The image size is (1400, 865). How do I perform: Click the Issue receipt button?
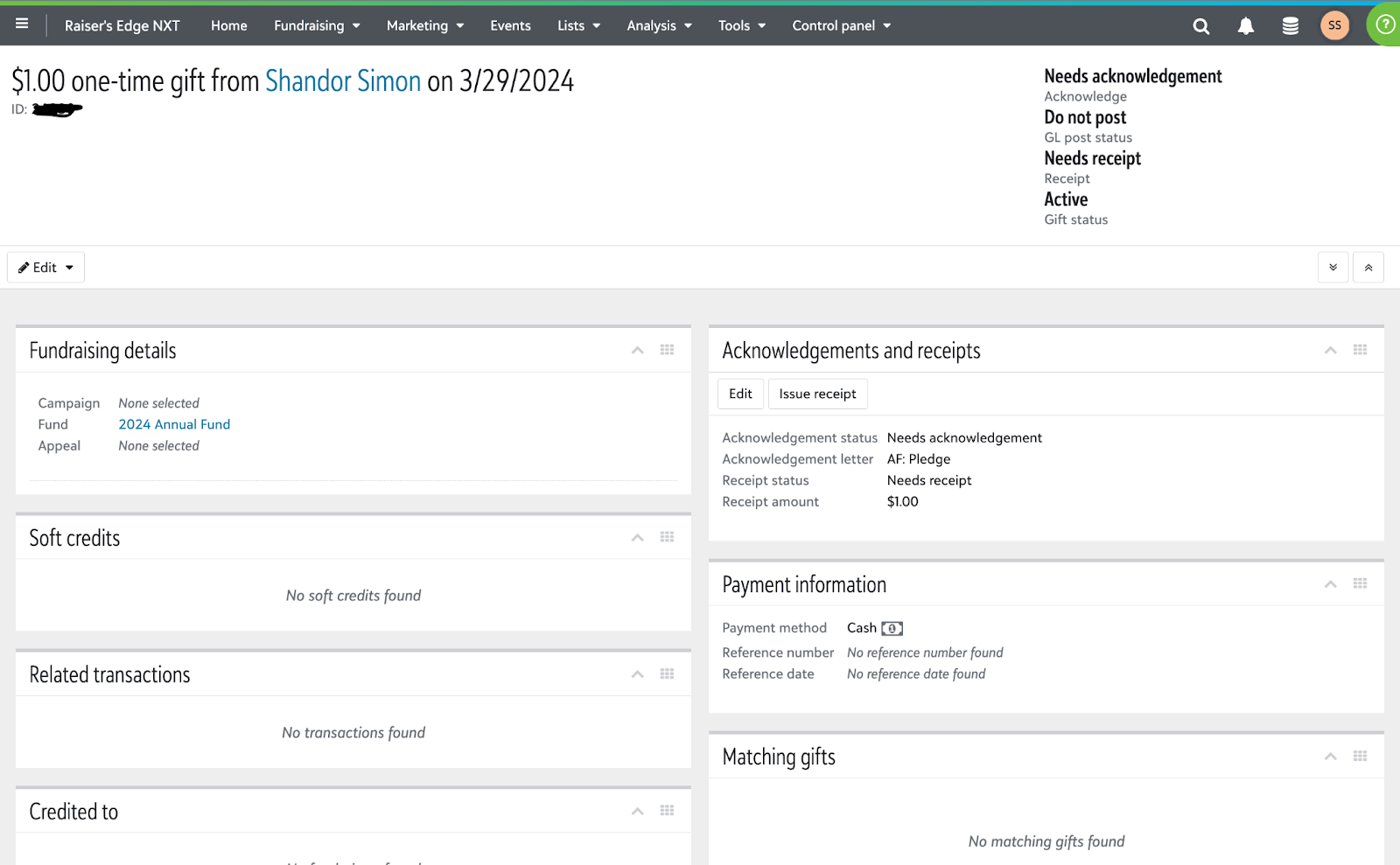817,394
